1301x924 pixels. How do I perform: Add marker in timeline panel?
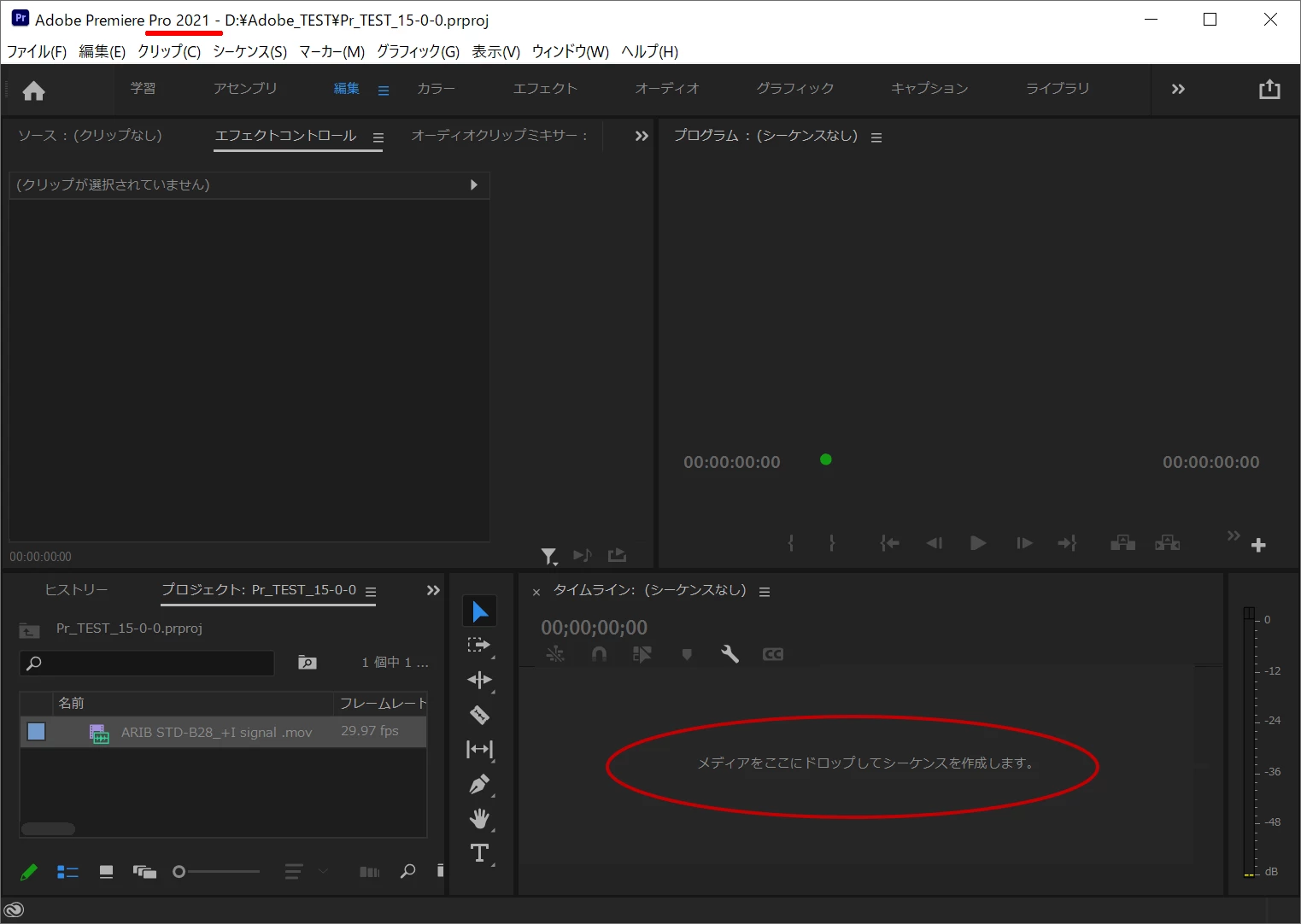tap(687, 654)
